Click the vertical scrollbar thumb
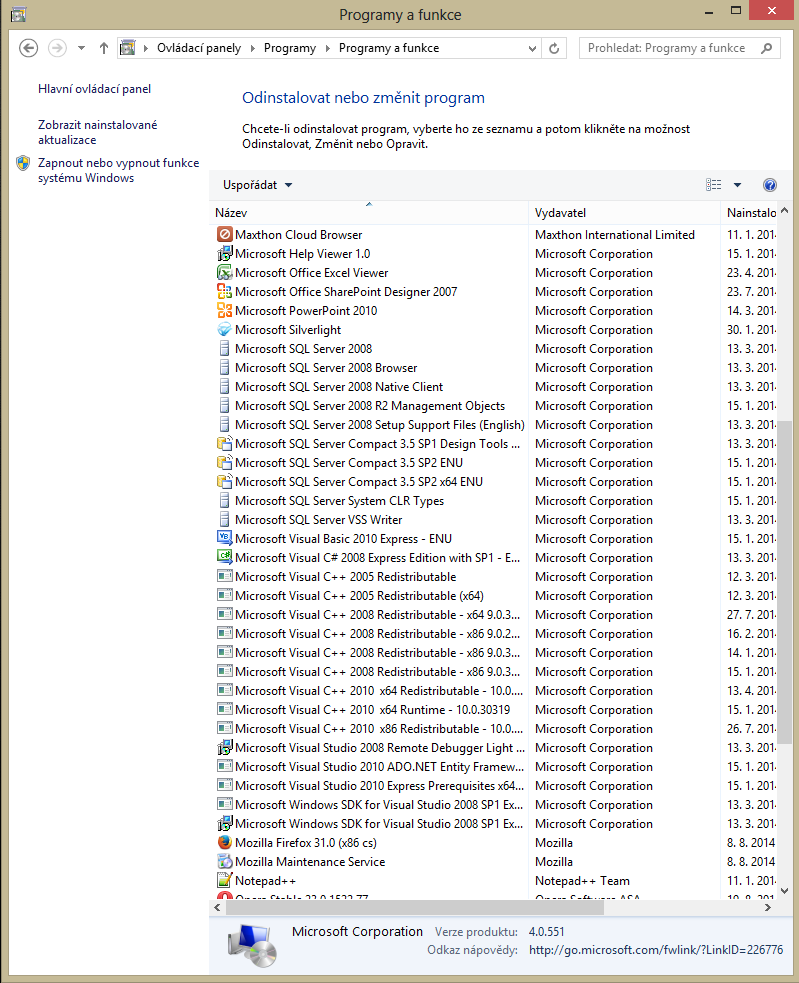This screenshot has width=799, height=983. coord(784,581)
